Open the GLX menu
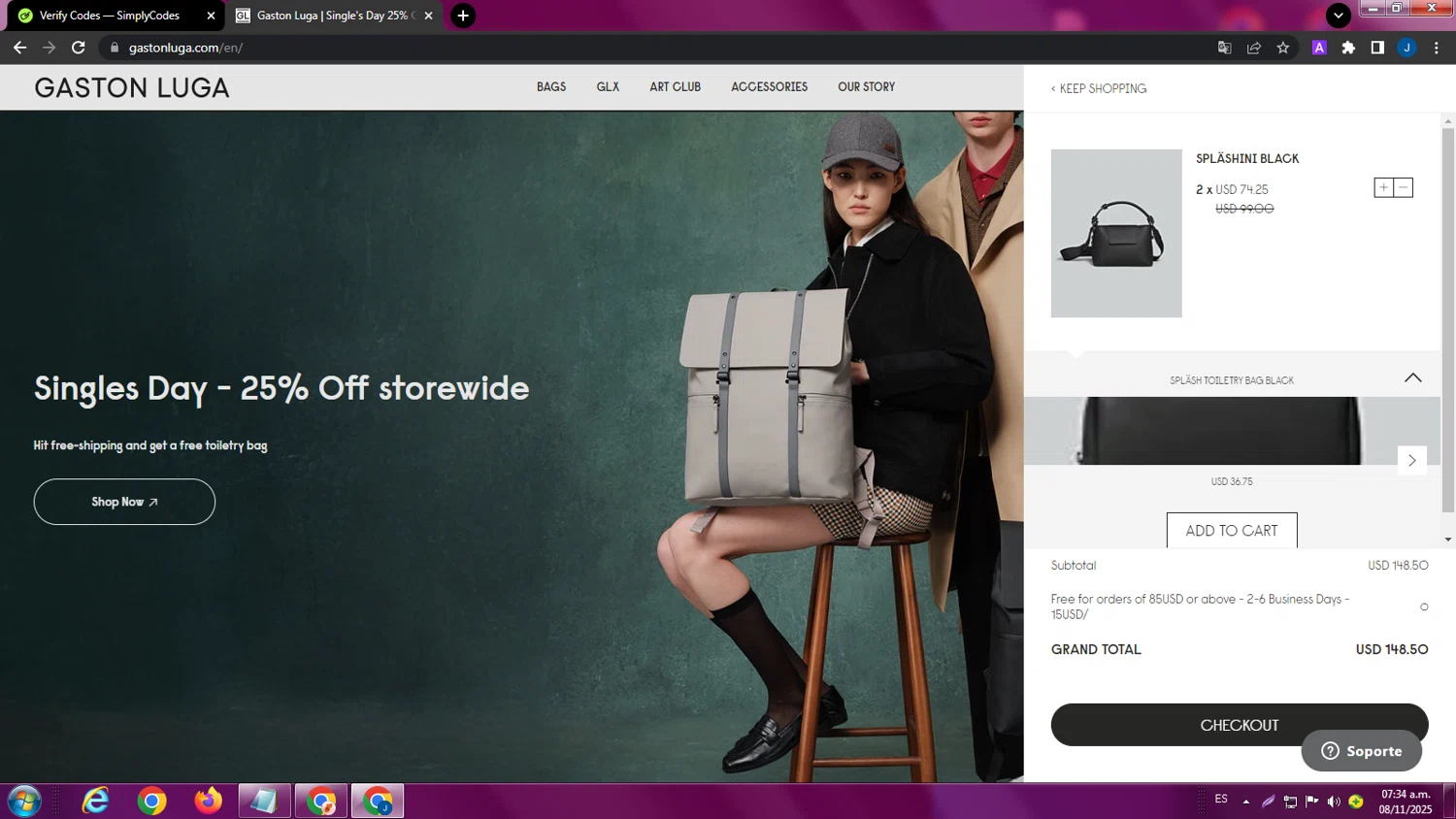Image resolution: width=1456 pixels, height=819 pixels. point(608,87)
